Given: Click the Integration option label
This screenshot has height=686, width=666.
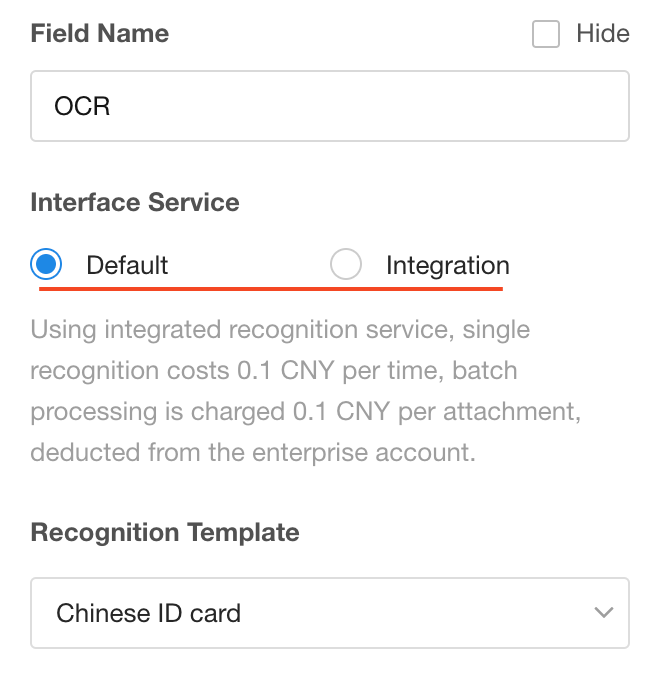Looking at the screenshot, I should coord(447,266).
